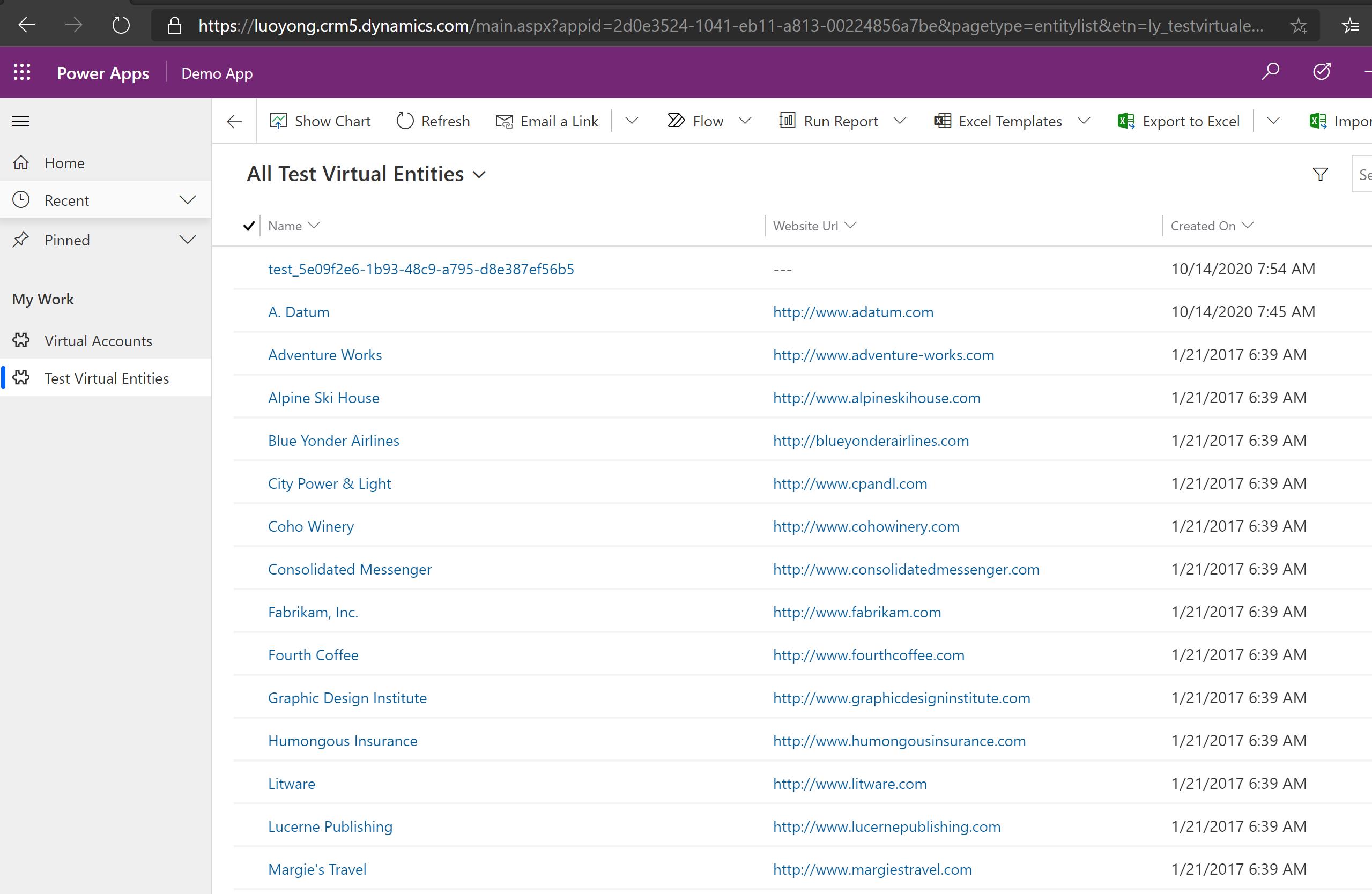The width and height of the screenshot is (1372, 894).
Task: Click the My Work group heading
Action: 43,299
